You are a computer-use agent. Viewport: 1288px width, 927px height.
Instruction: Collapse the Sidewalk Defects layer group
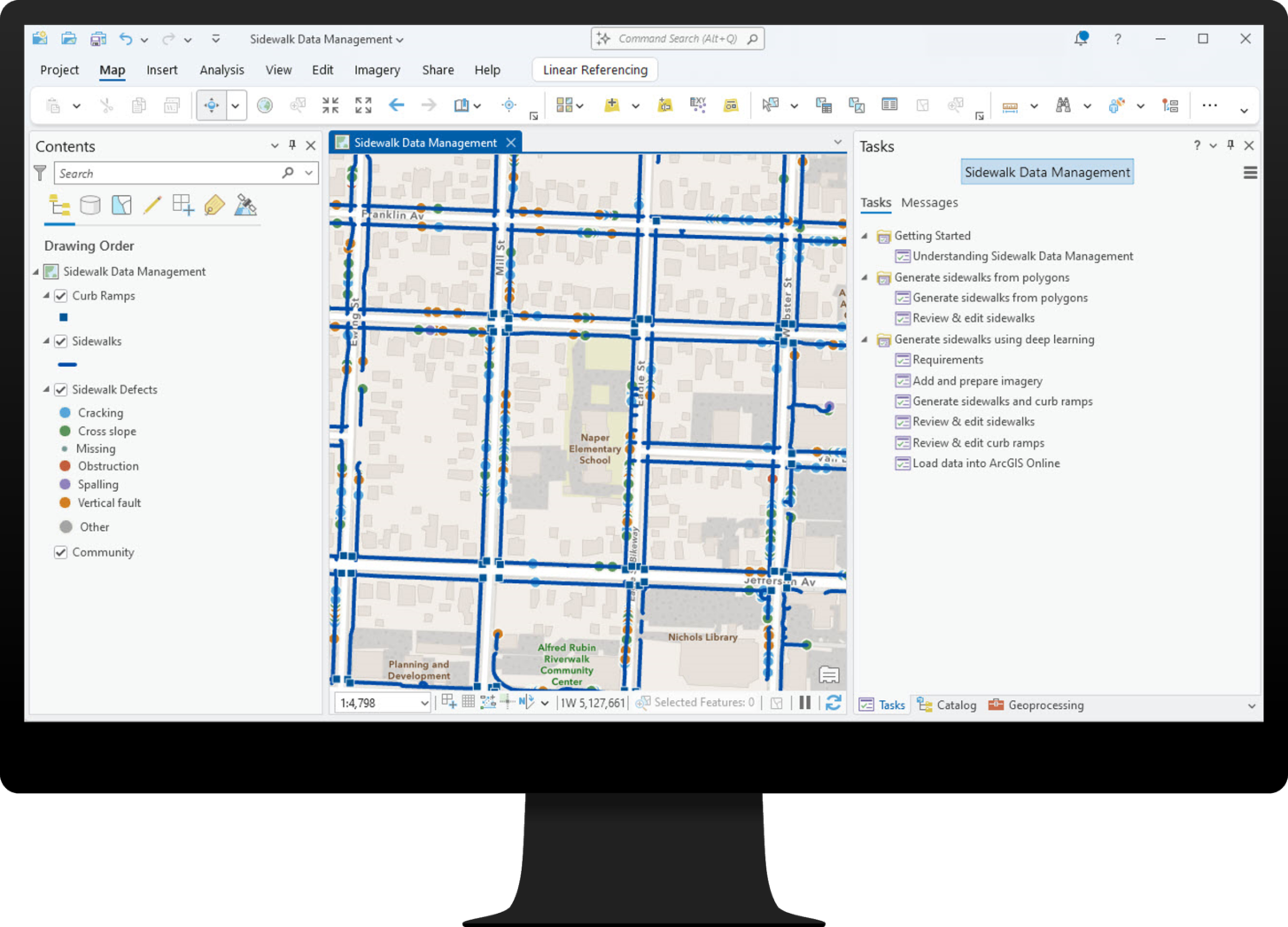(x=46, y=389)
